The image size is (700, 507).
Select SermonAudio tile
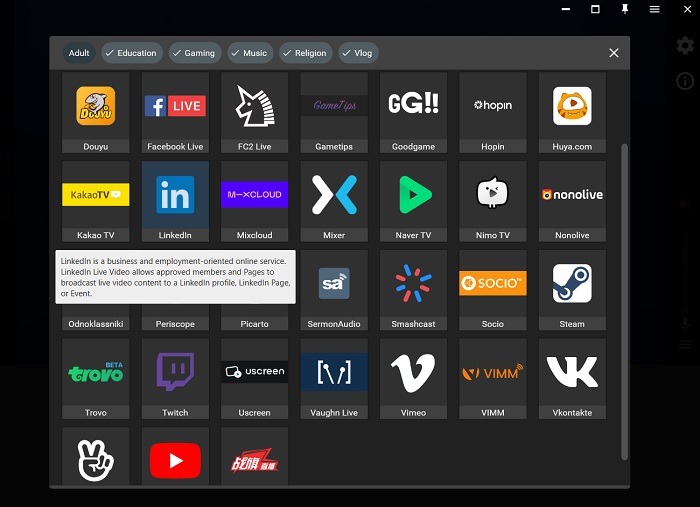point(334,290)
